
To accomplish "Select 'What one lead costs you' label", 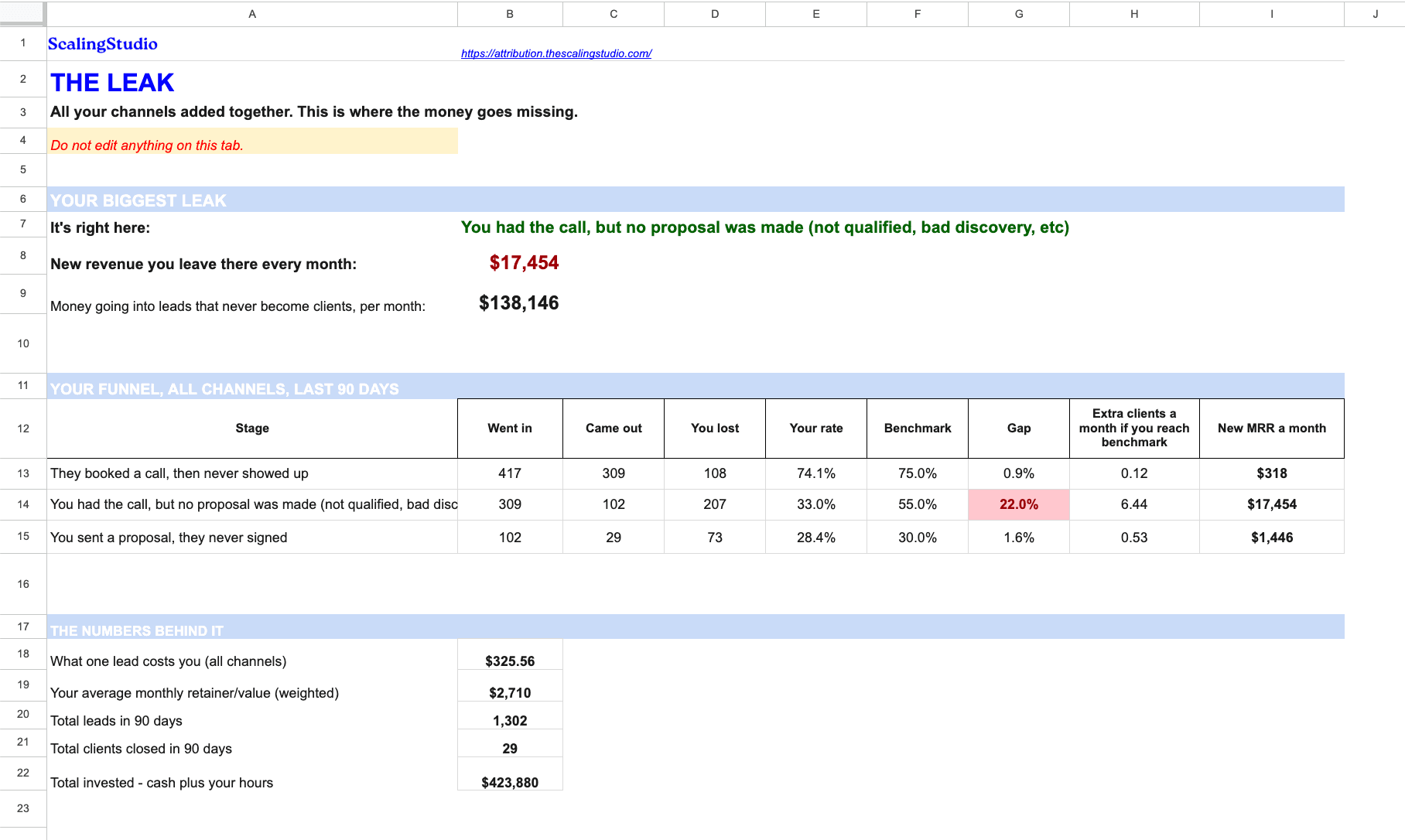I will click(168, 661).
